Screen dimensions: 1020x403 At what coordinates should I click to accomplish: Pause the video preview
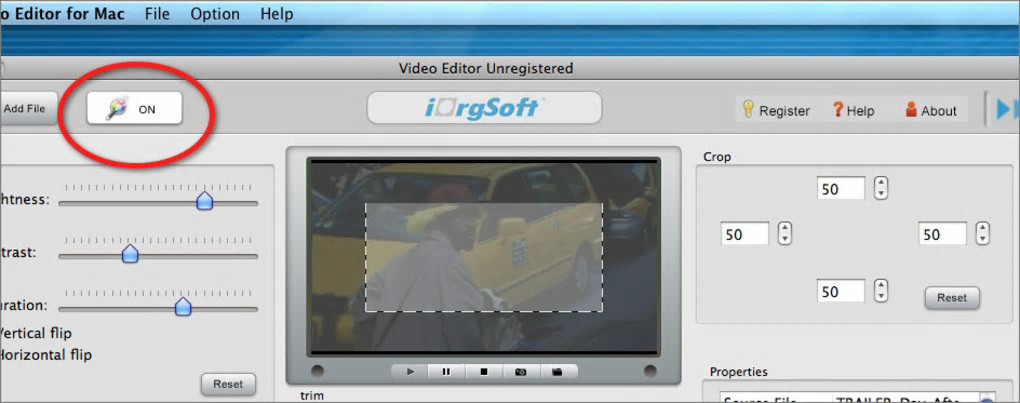click(x=446, y=372)
